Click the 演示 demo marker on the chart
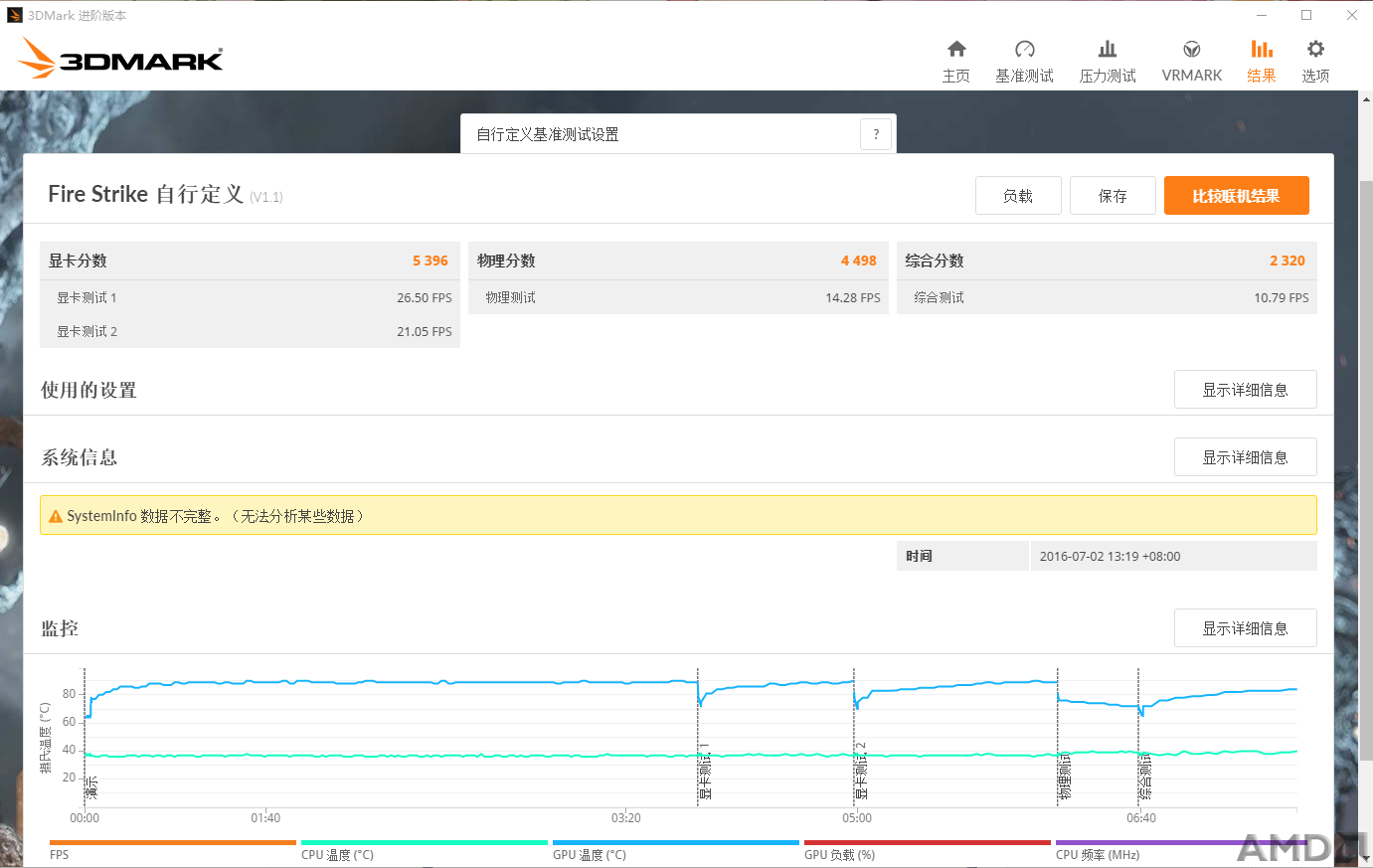Screen dimensions: 1373x868 click(x=92, y=788)
